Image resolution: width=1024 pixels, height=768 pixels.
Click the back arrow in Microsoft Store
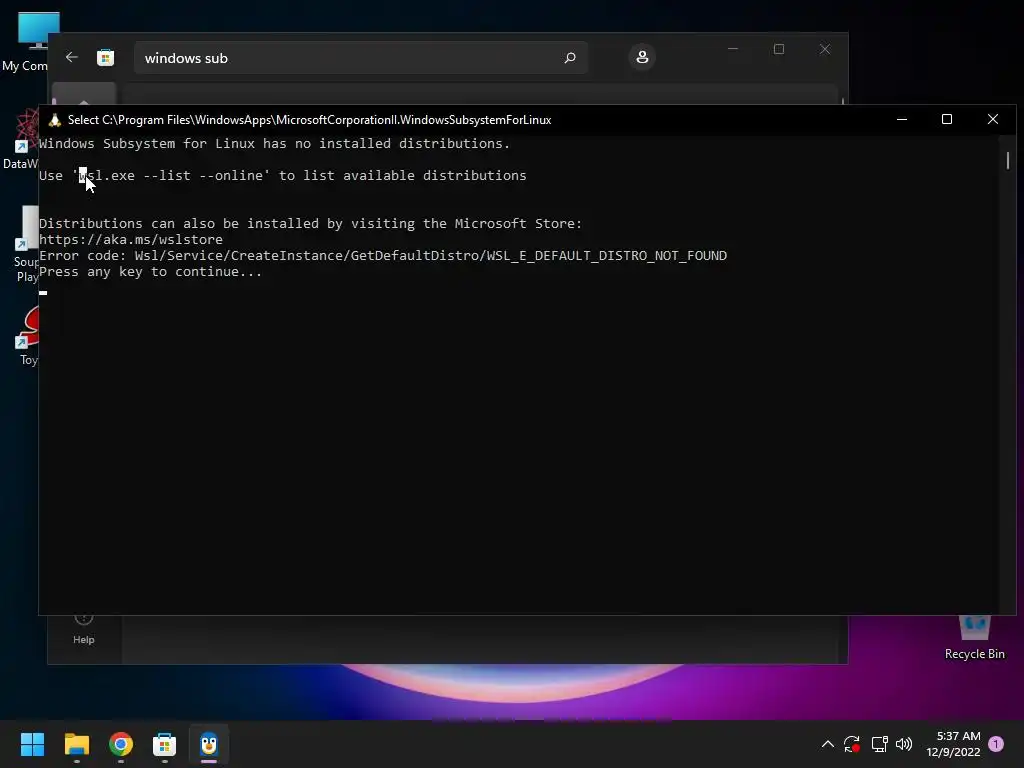pos(72,57)
